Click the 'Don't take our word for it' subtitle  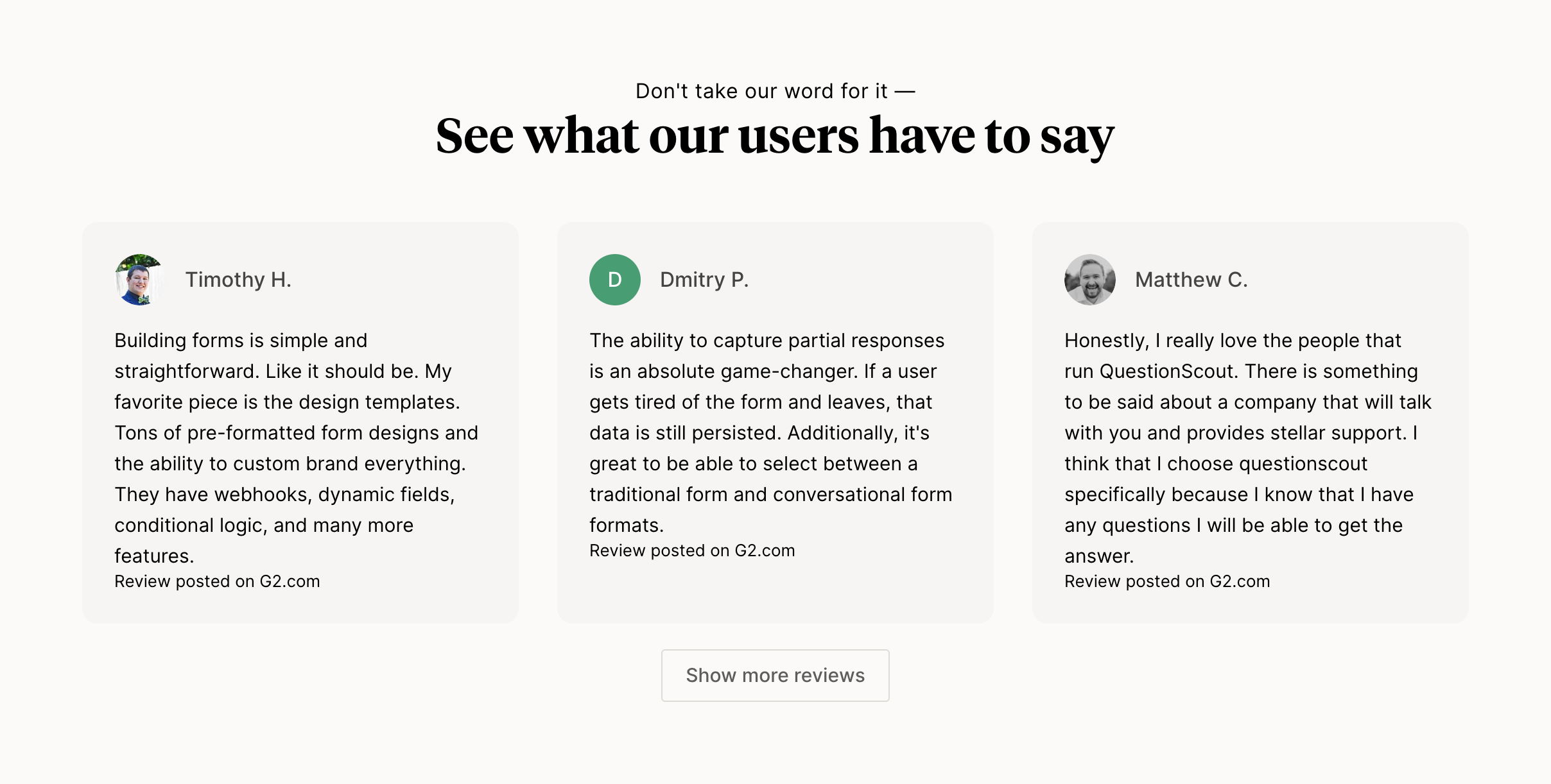tap(775, 90)
